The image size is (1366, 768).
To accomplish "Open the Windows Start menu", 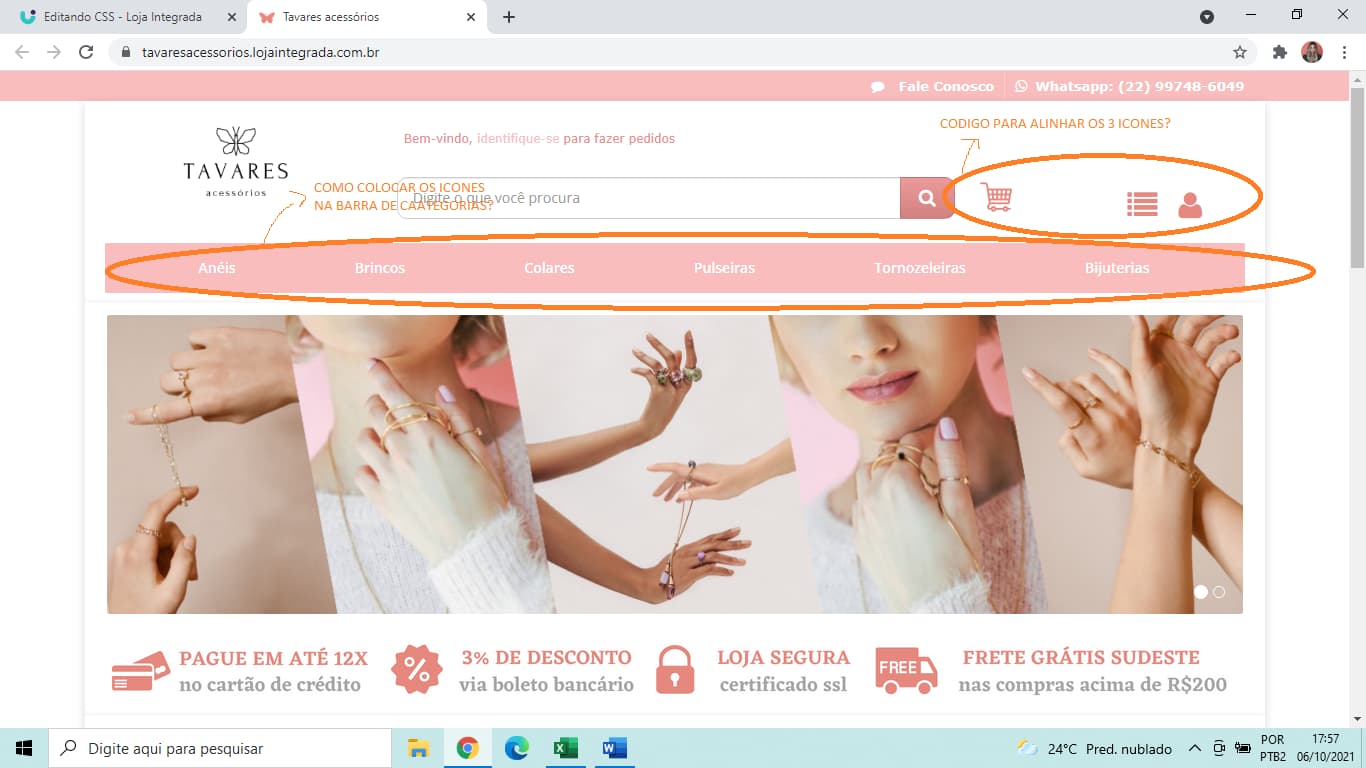I will click(x=24, y=748).
